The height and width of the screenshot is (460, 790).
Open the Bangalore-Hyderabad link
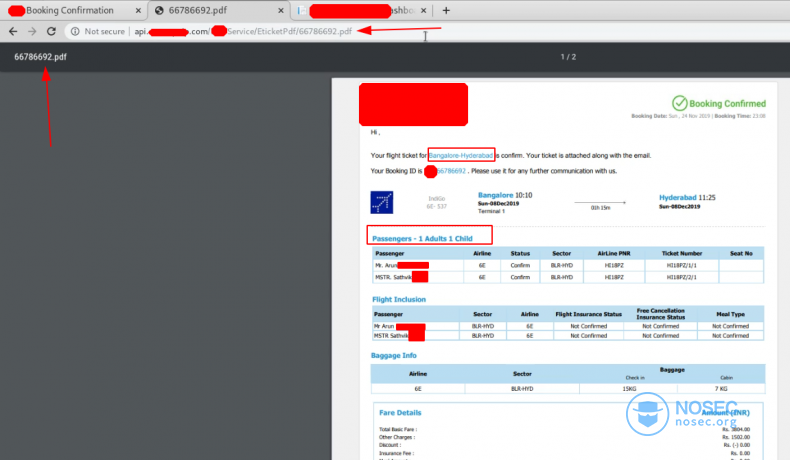[461, 155]
